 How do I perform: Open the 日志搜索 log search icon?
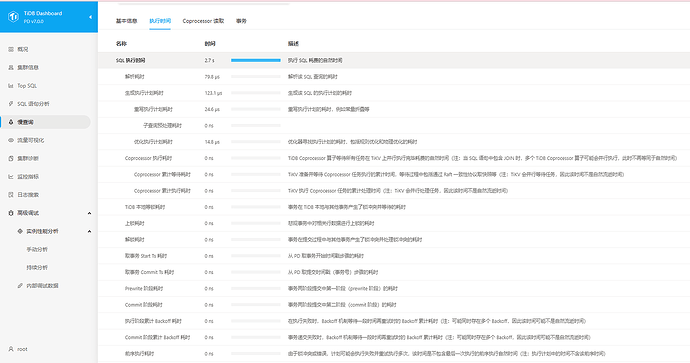pos(11,194)
